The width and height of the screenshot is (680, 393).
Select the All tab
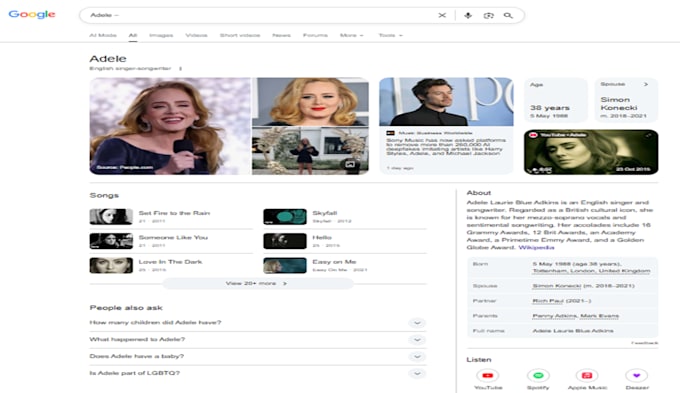[x=133, y=35]
